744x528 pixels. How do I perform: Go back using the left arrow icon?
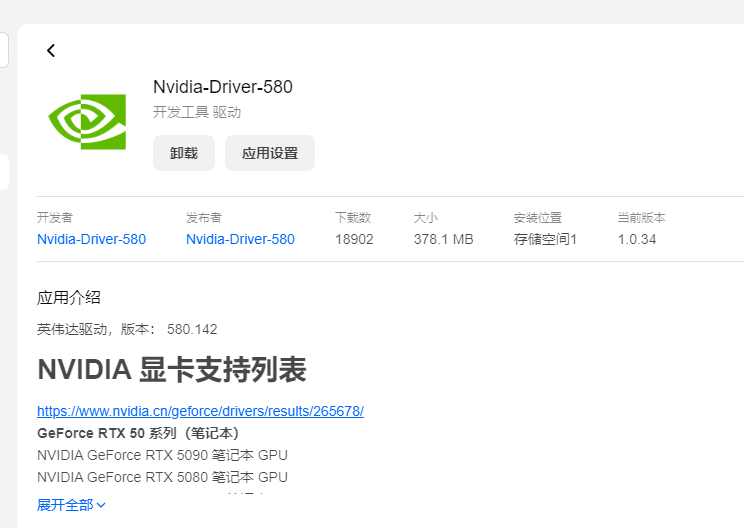click(x=51, y=50)
